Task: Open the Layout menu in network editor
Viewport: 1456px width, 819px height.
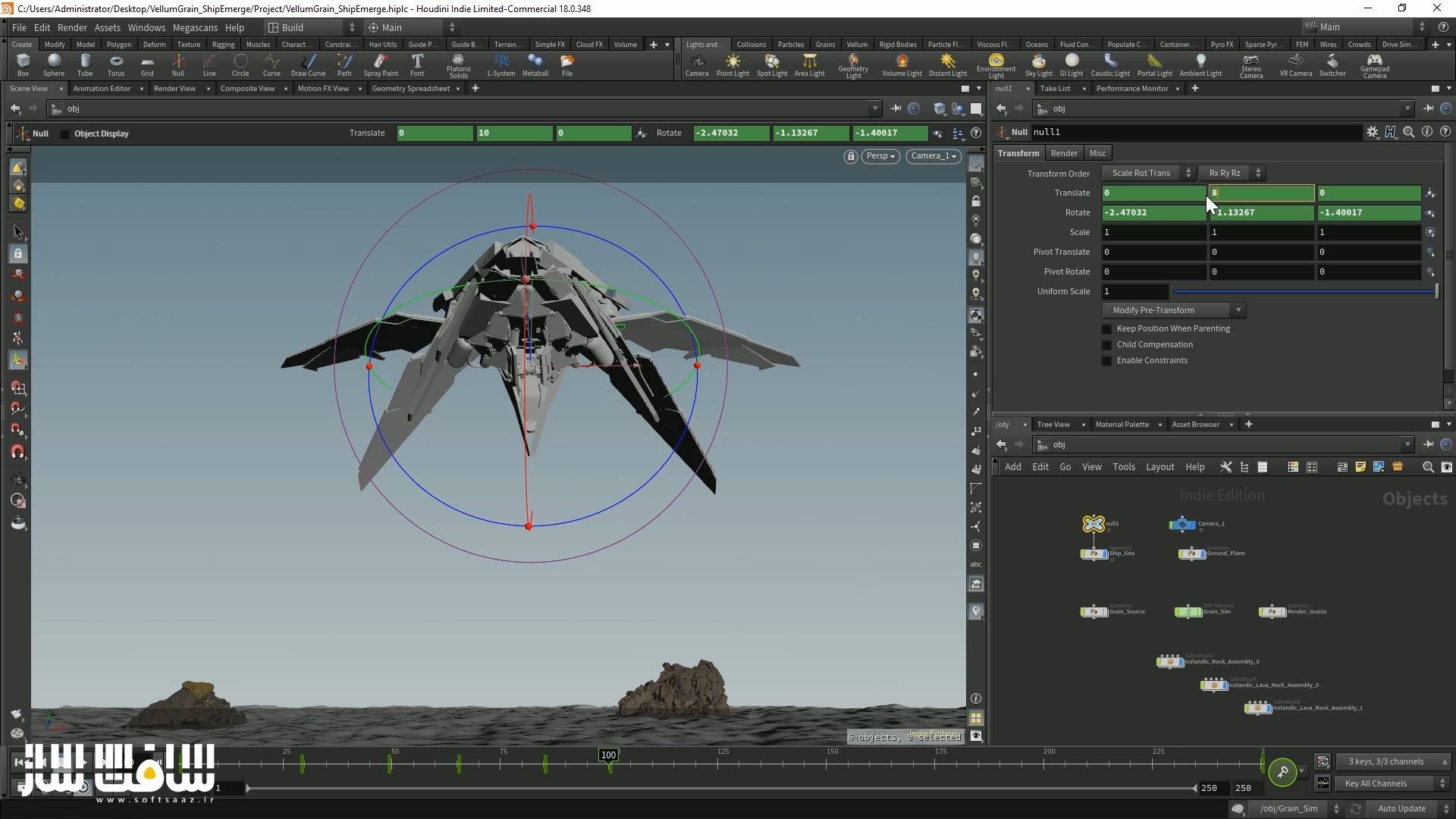Action: click(x=1159, y=467)
